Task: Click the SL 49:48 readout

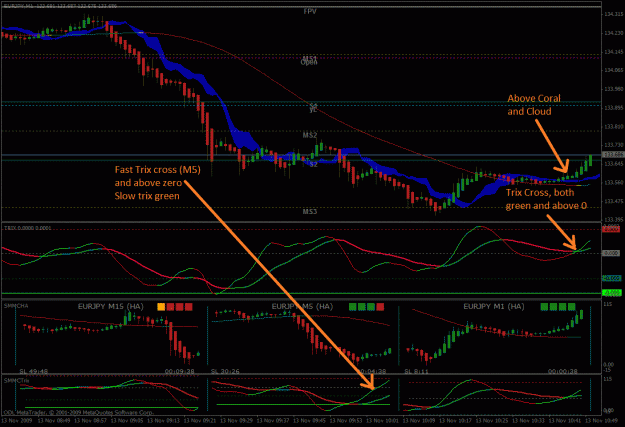Action: click(x=33, y=371)
